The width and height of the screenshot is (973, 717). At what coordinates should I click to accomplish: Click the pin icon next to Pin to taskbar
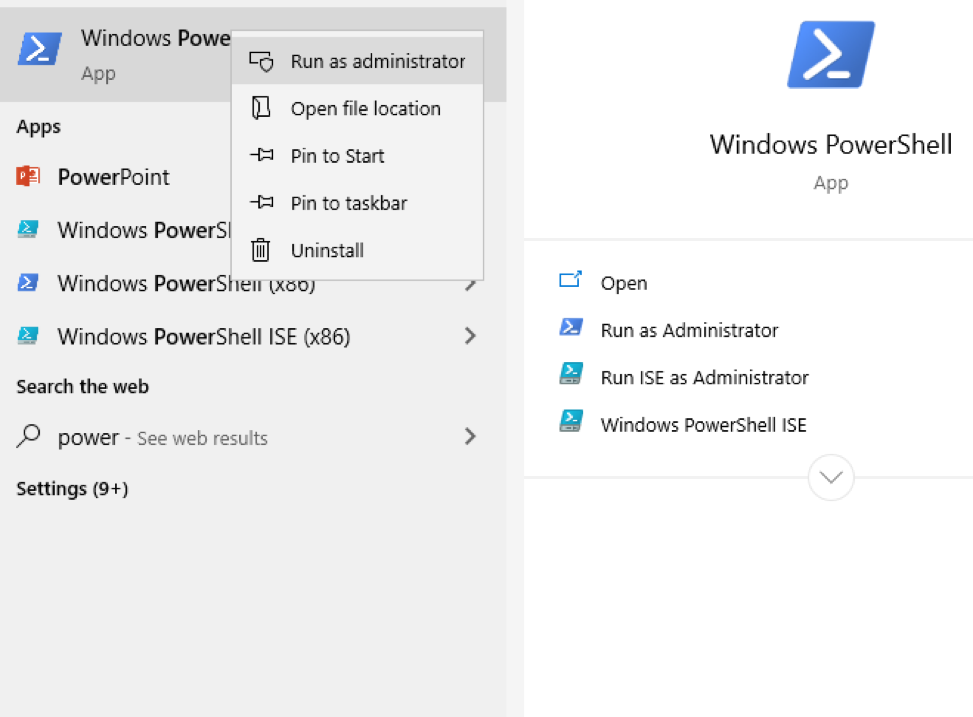point(261,202)
